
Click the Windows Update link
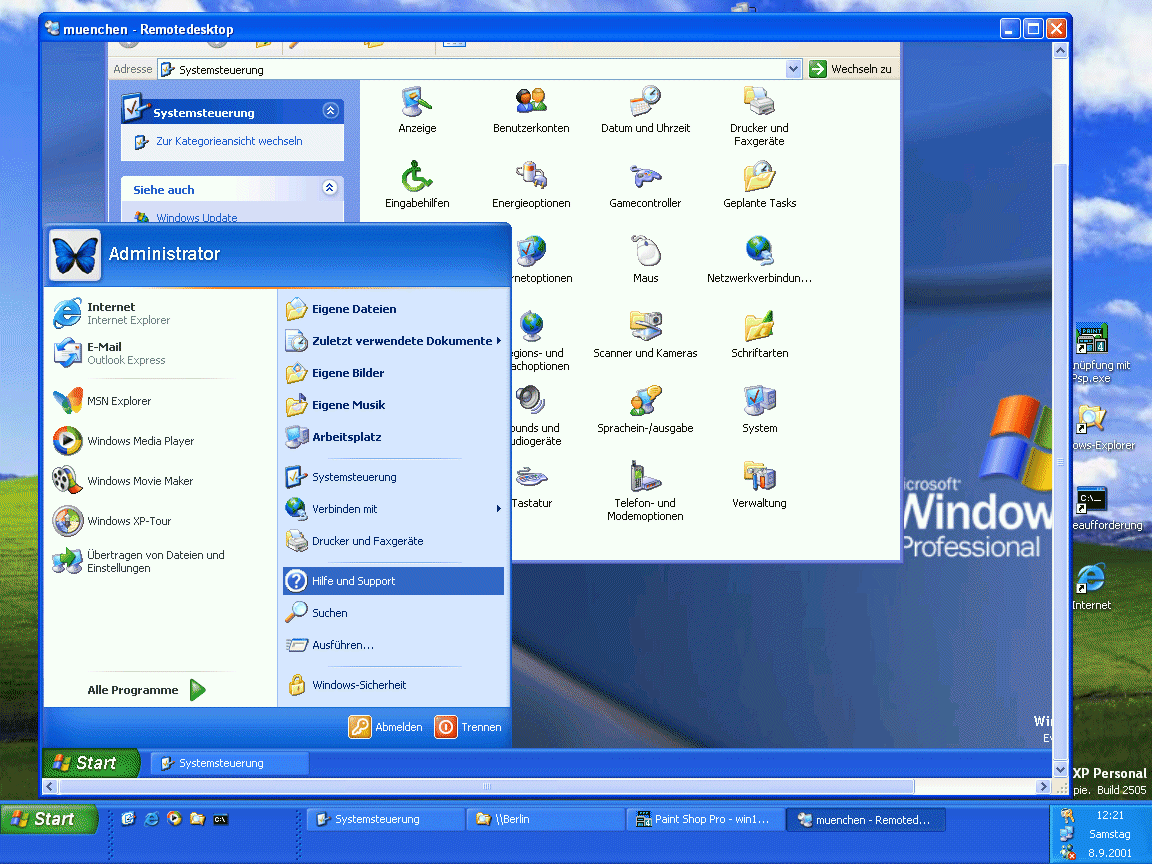[x=196, y=217]
